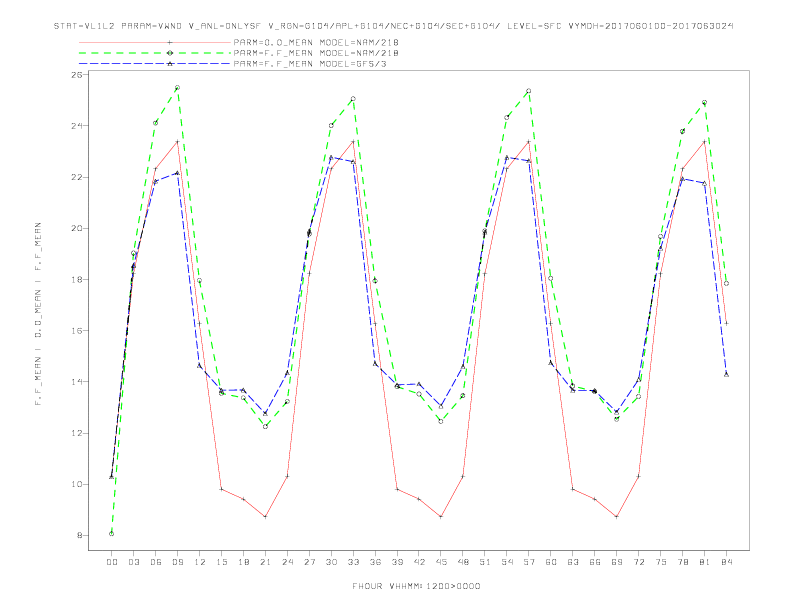Click red plus trough marker at hour 45

click(441, 517)
